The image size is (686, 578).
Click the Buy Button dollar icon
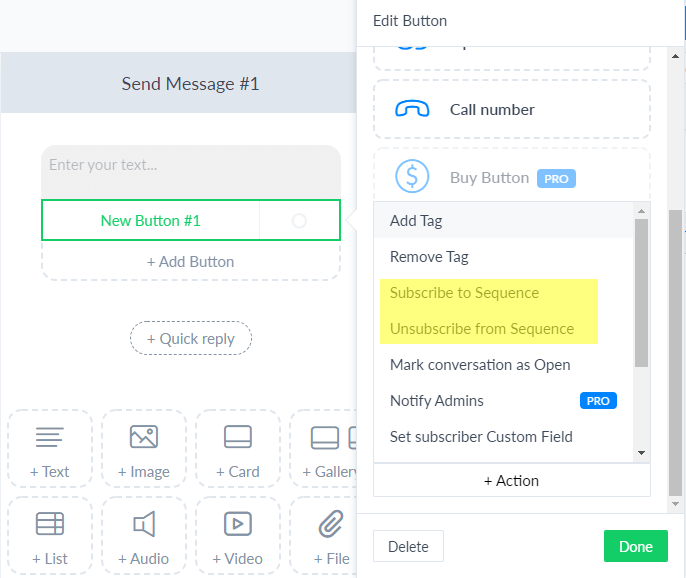(412, 176)
